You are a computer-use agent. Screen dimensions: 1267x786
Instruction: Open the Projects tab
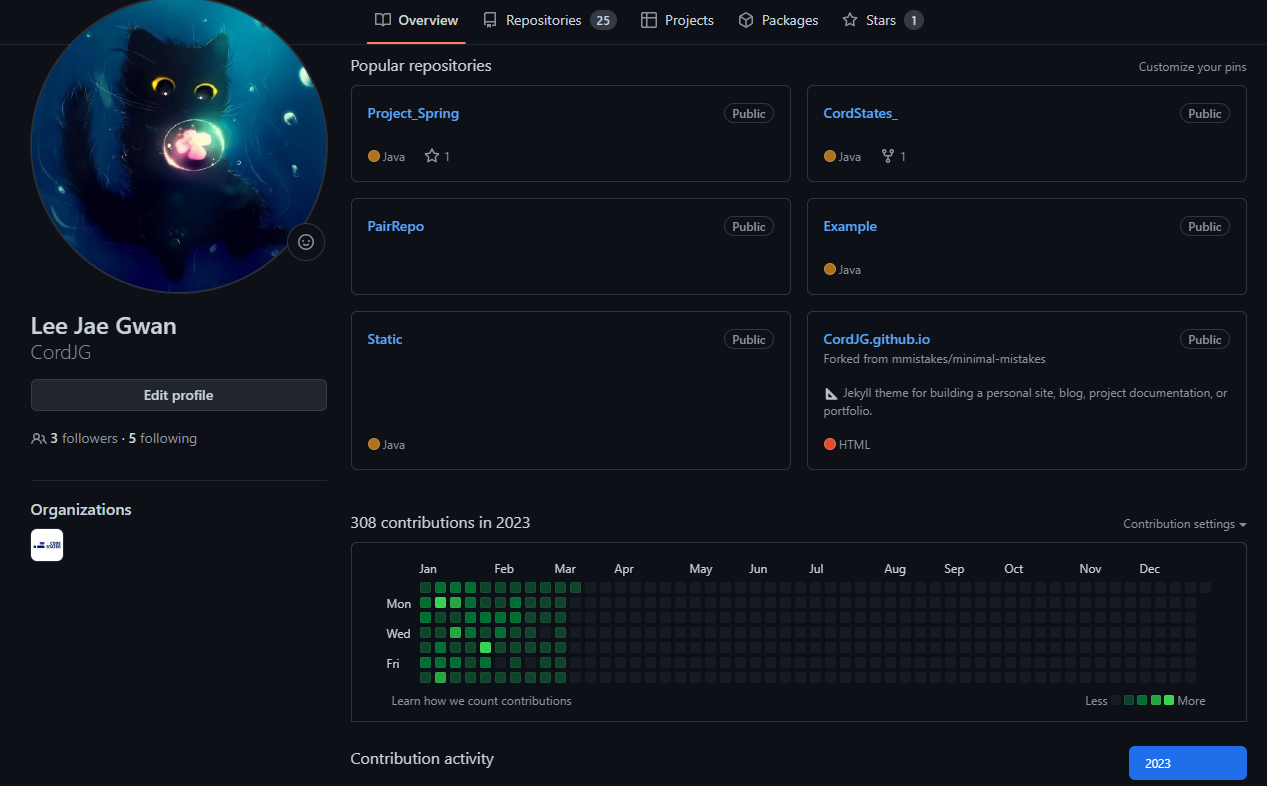[677, 20]
